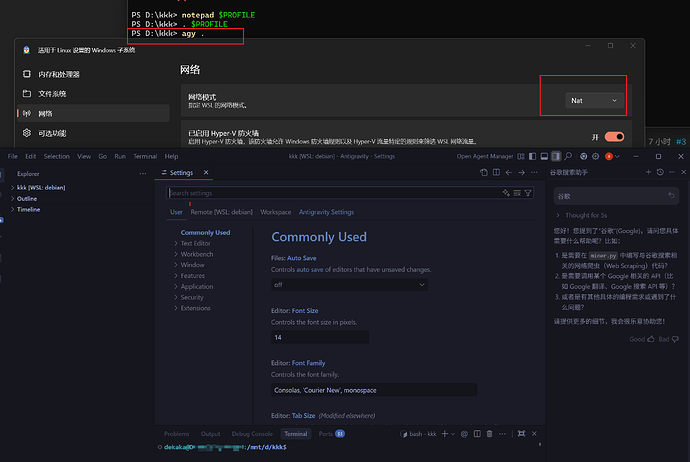
Task: Clear settings search input icon
Action: pos(517,193)
